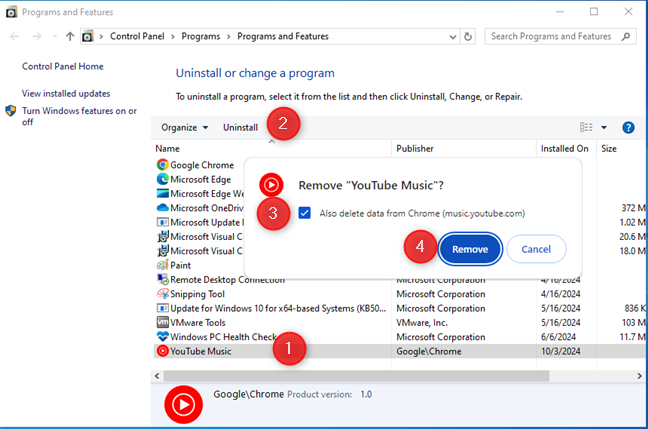This screenshot has height=429, width=648.
Task: Select the Snipping Tool program name
Action: [198, 294]
